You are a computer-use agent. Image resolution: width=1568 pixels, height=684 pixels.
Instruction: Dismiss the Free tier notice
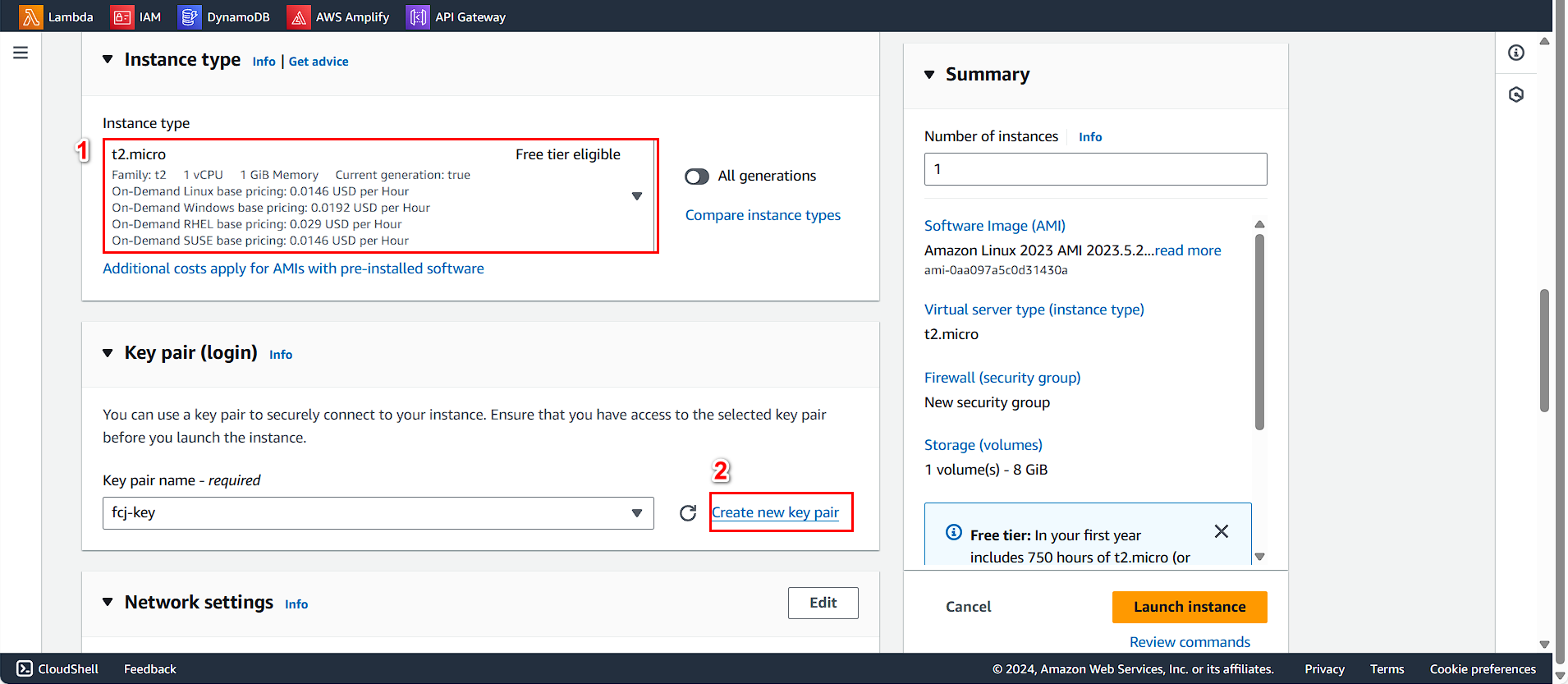1222,531
